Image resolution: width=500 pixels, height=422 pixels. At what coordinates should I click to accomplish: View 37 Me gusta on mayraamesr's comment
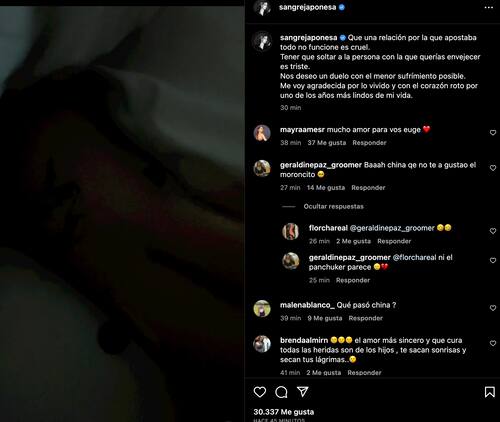point(327,143)
